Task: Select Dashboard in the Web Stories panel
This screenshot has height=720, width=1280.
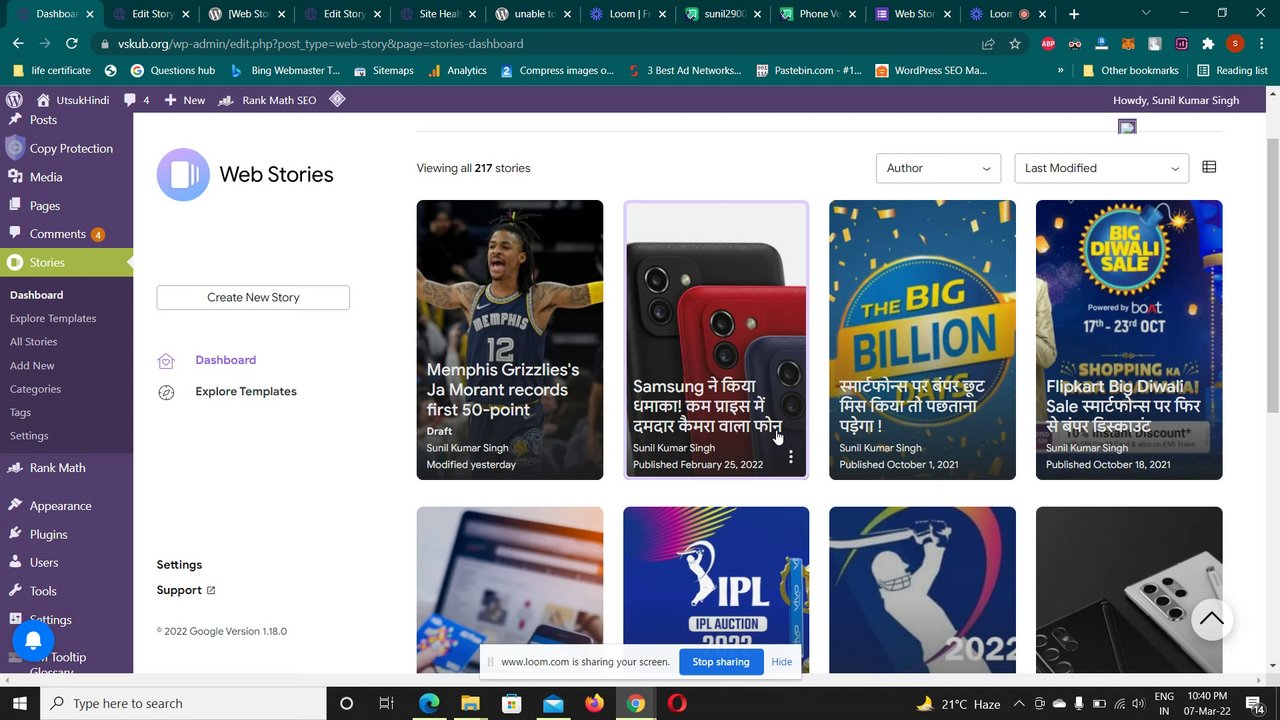Action: [225, 360]
